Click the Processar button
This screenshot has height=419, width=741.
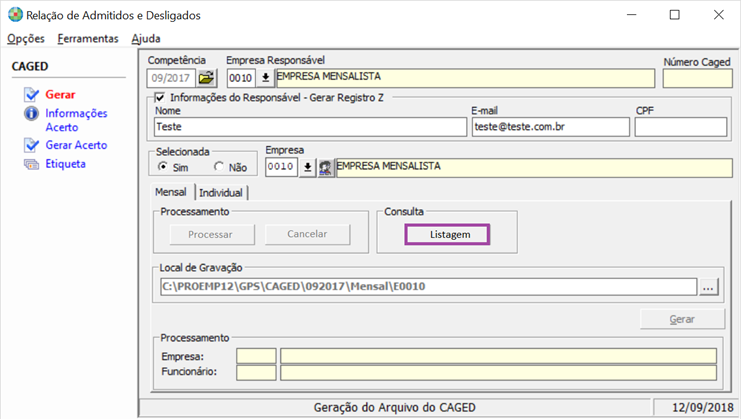(x=212, y=234)
